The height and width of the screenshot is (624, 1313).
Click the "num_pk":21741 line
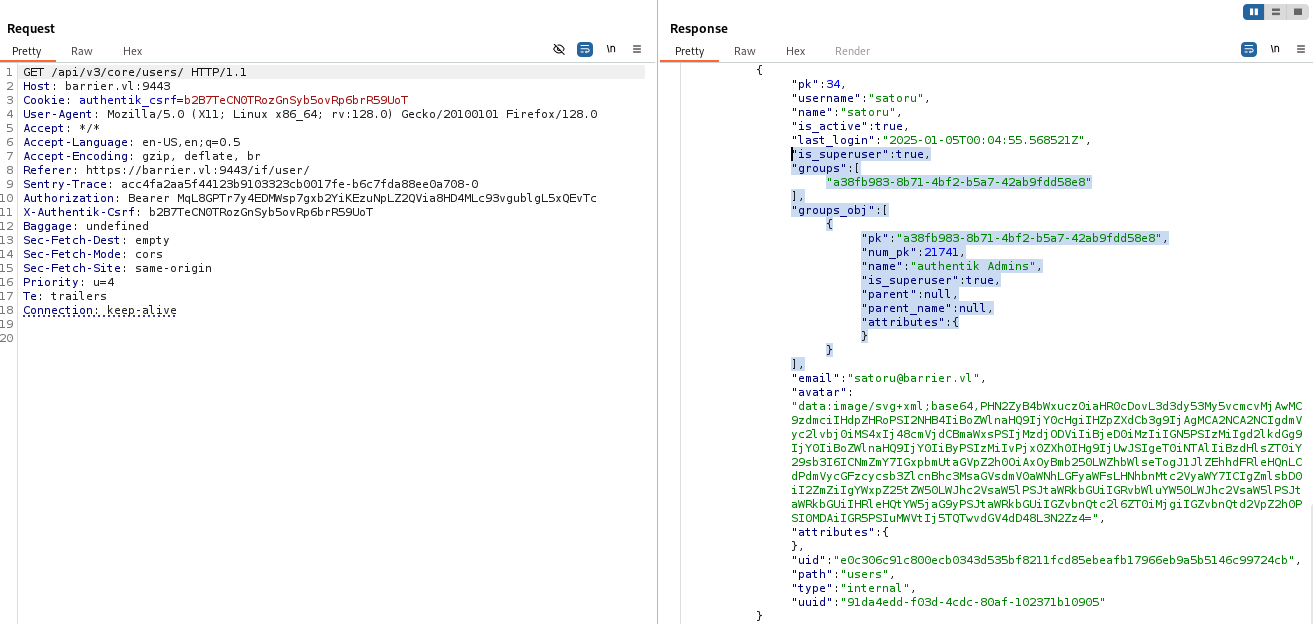914,252
